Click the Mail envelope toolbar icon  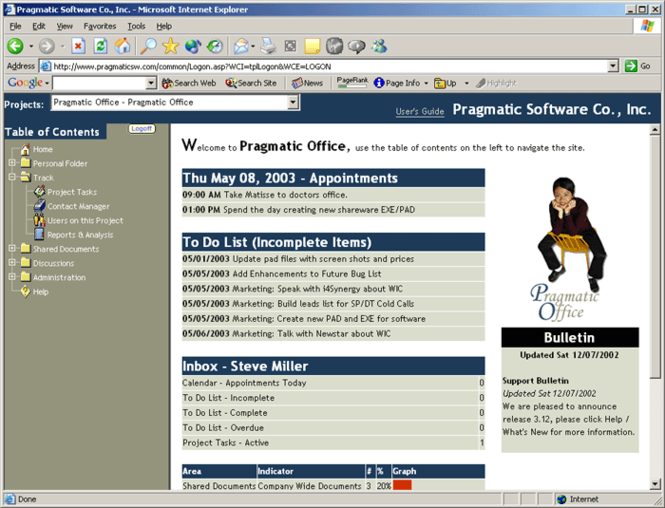[241, 46]
